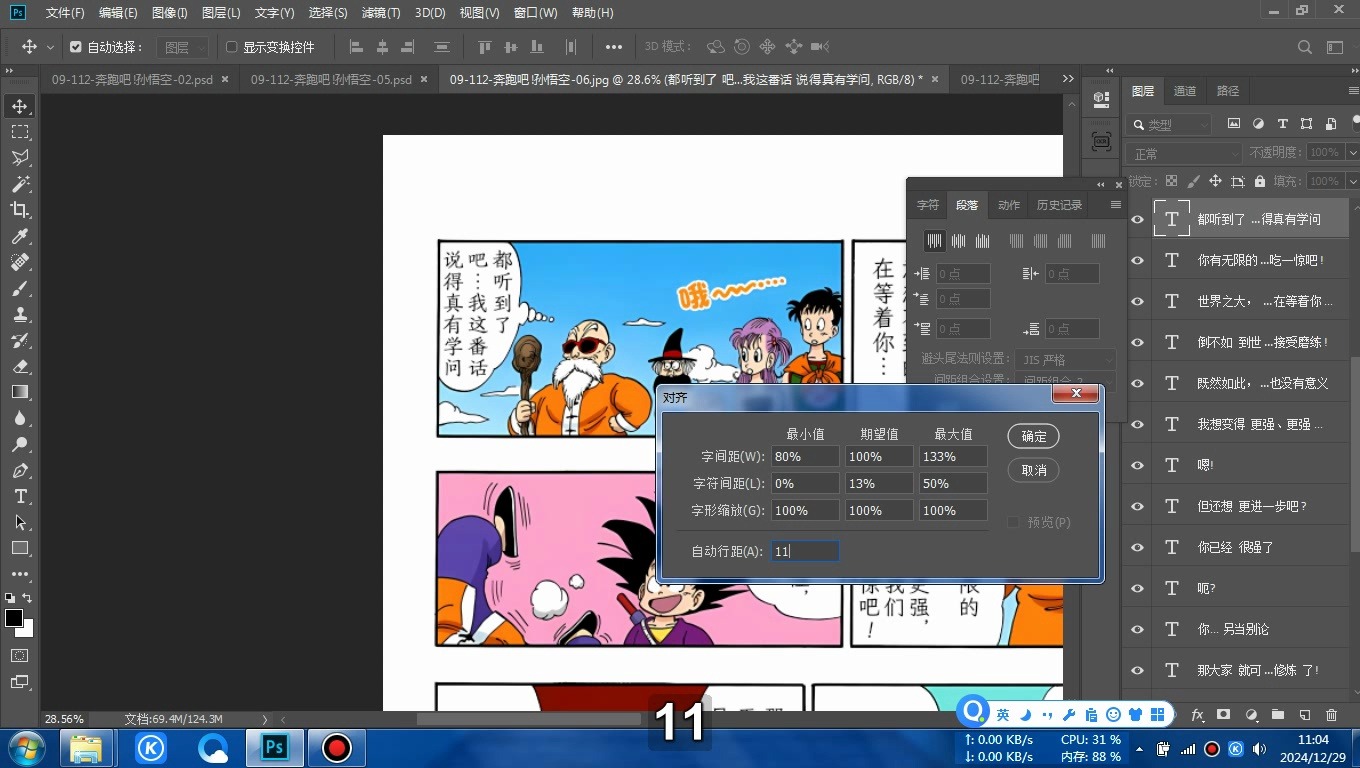Screen dimensions: 1360x768
Task: Select the Rectangle shape tool
Action: pos(20,548)
